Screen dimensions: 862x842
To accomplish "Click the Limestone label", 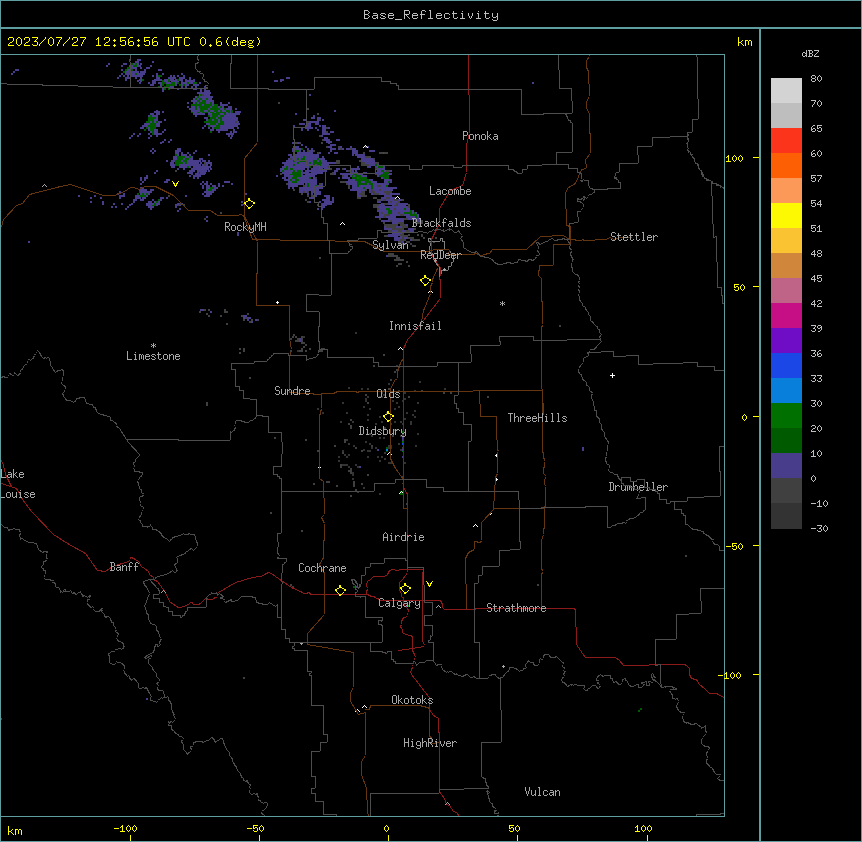I will (153, 356).
